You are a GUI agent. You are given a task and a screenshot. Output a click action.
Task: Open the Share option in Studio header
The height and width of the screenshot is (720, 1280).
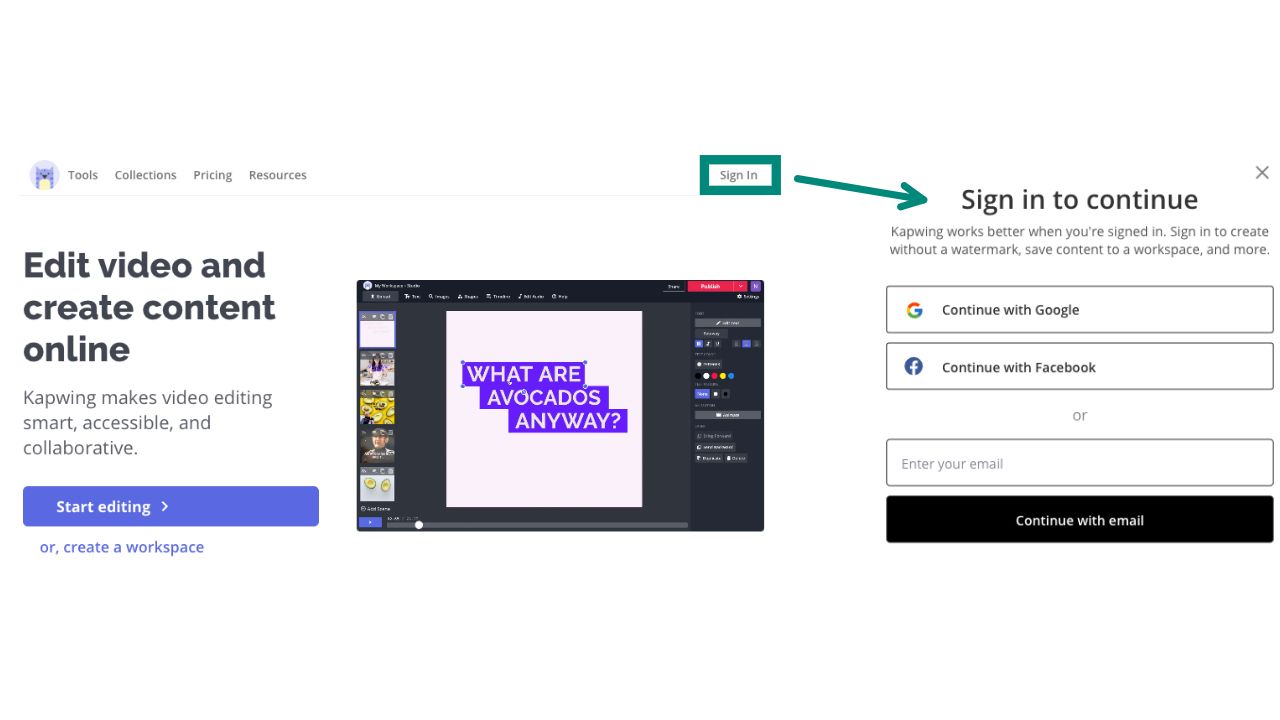[x=674, y=286]
